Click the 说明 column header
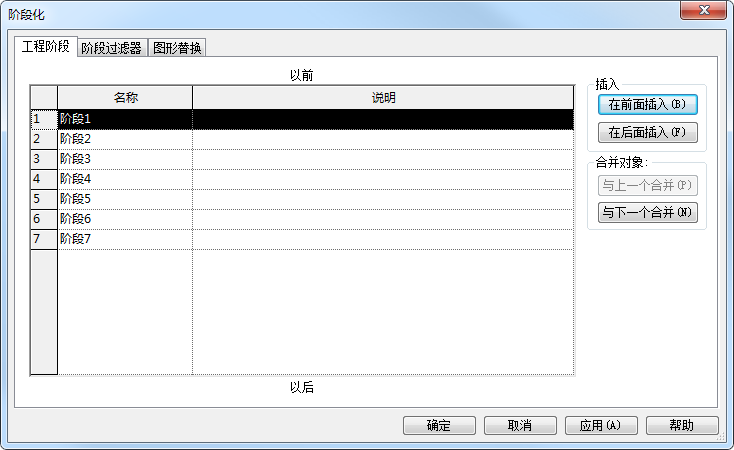Viewport: 734px width, 450px height. tap(383, 97)
